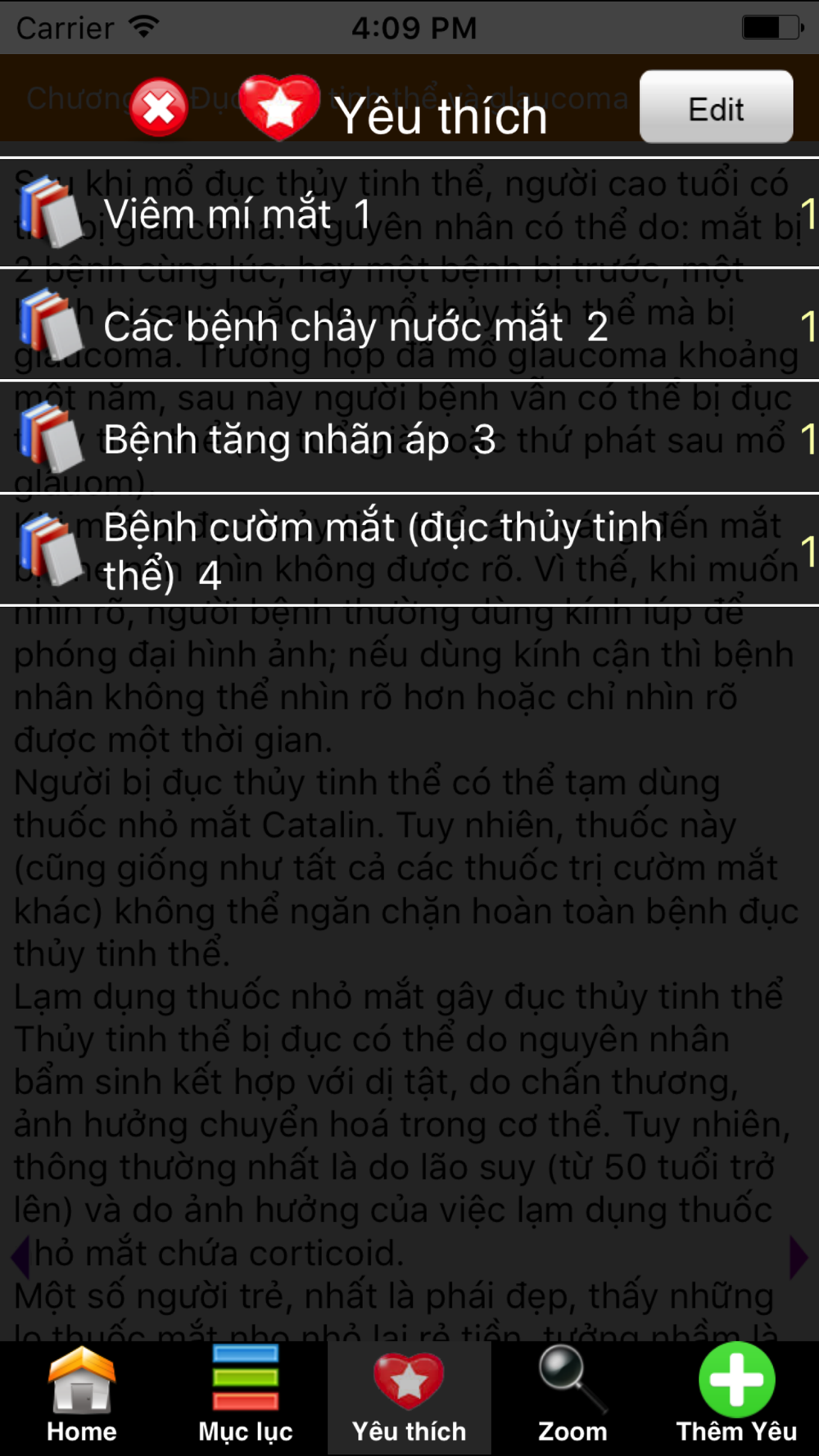Go to previous page with left purple arrow

coord(21,1255)
